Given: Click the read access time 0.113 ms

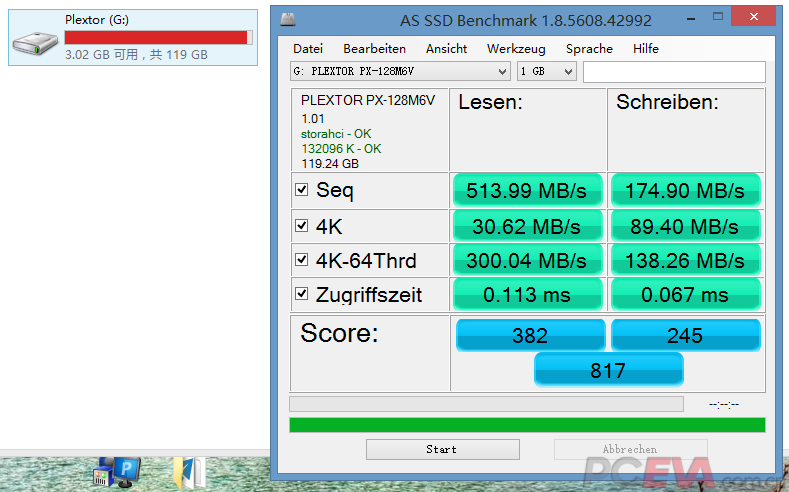Looking at the screenshot, I should tap(527, 295).
